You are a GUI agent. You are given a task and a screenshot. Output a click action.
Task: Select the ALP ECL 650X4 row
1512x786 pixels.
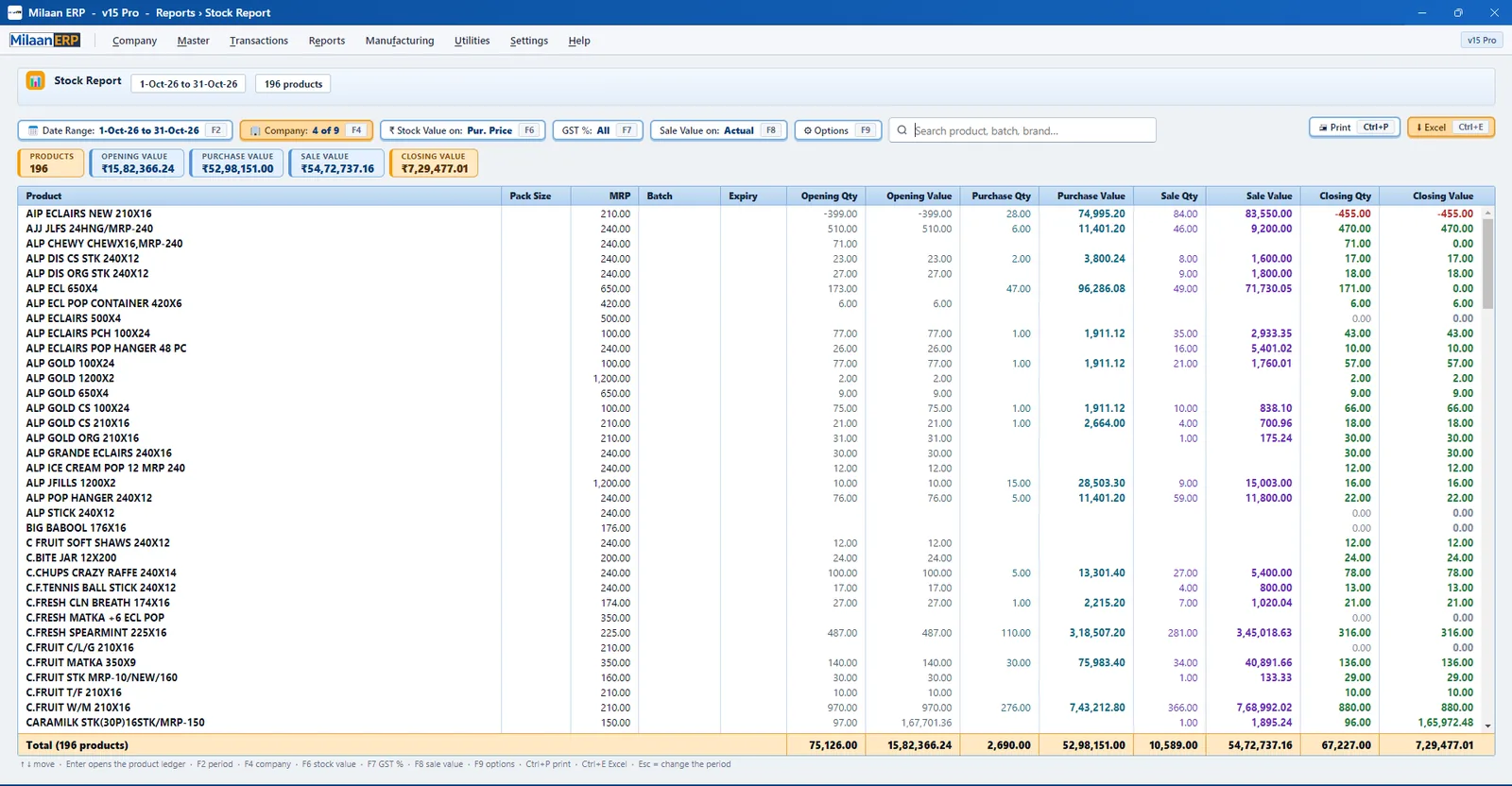coord(749,288)
